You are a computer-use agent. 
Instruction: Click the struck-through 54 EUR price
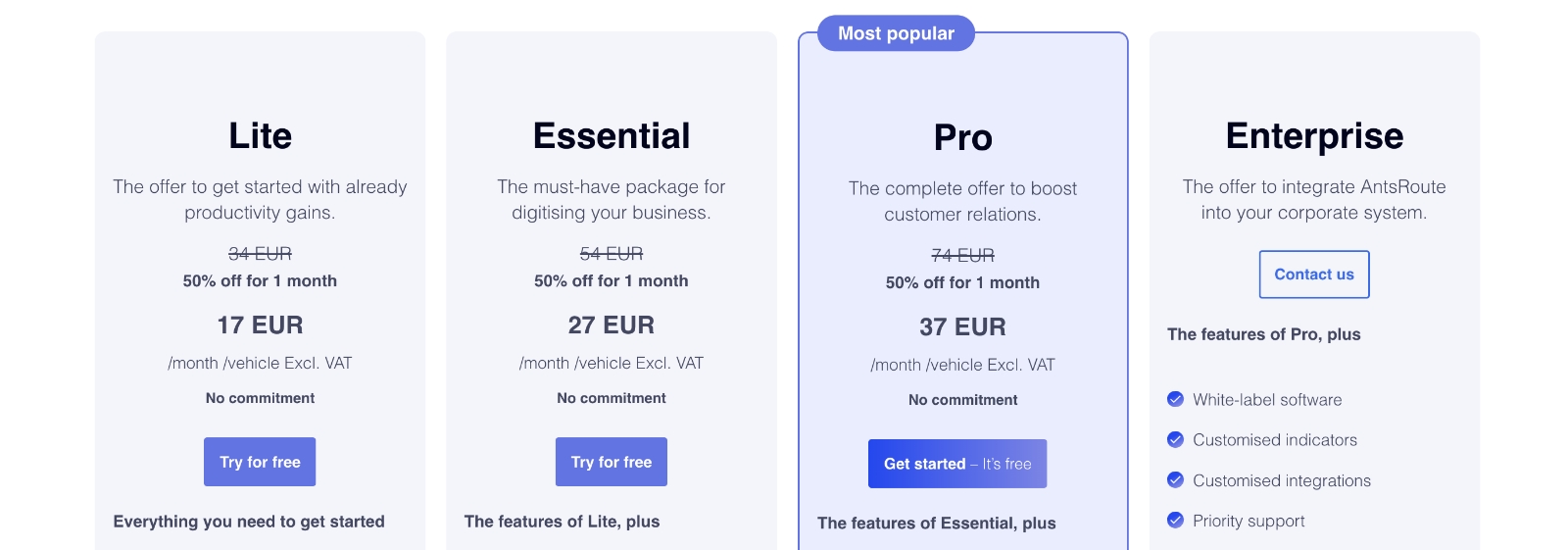(612, 254)
